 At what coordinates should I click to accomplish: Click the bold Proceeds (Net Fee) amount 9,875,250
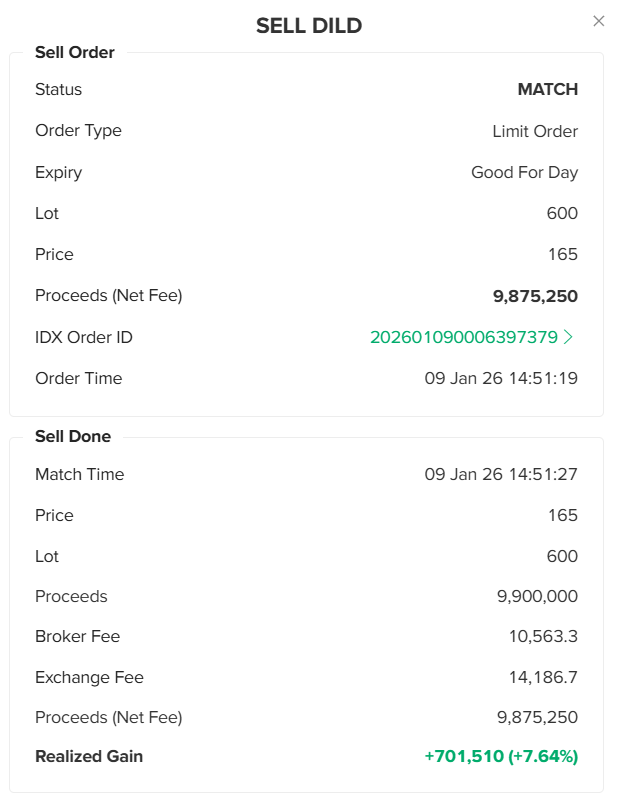click(535, 296)
